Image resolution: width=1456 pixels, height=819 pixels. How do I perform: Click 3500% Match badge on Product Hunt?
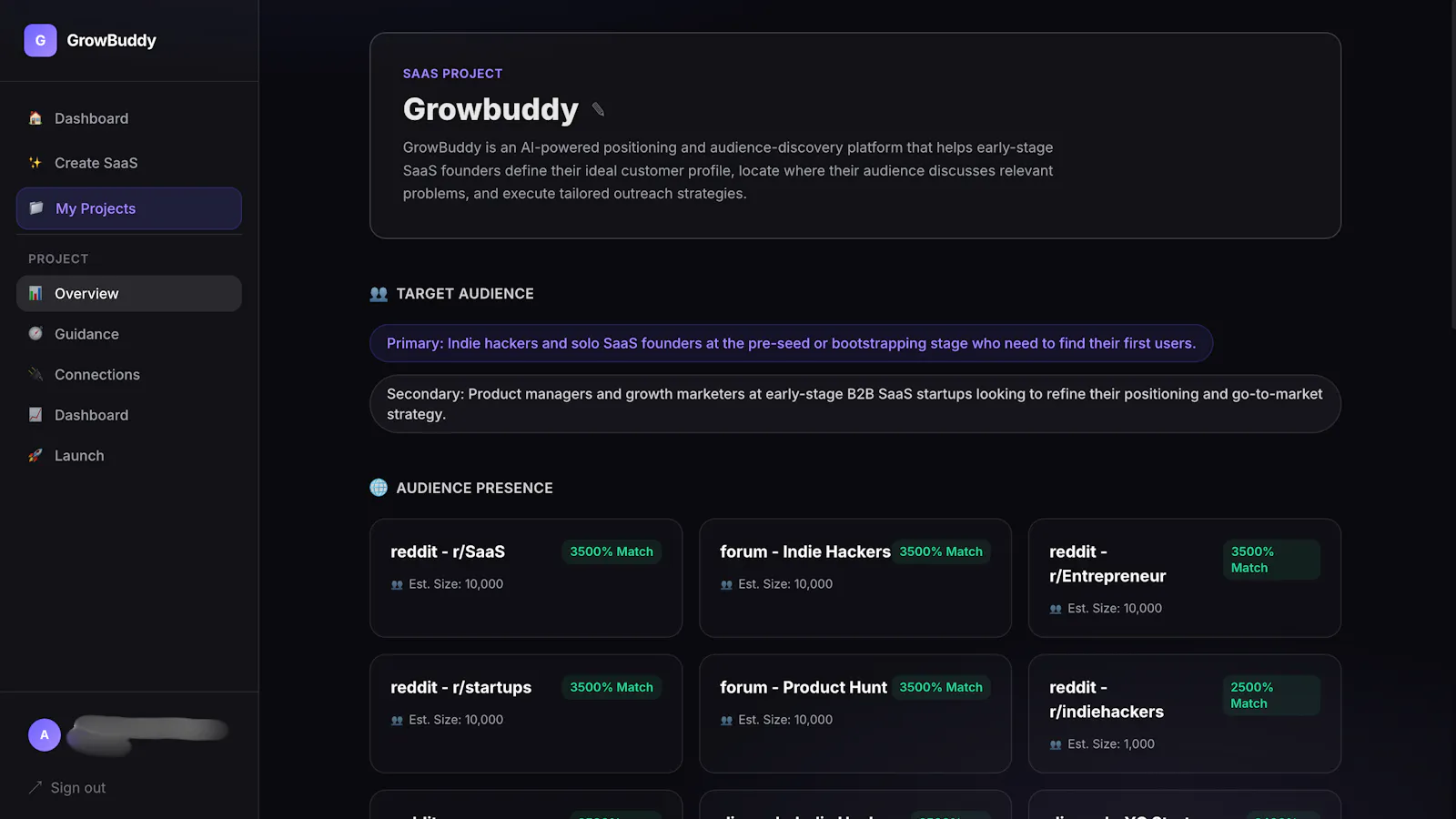(941, 687)
